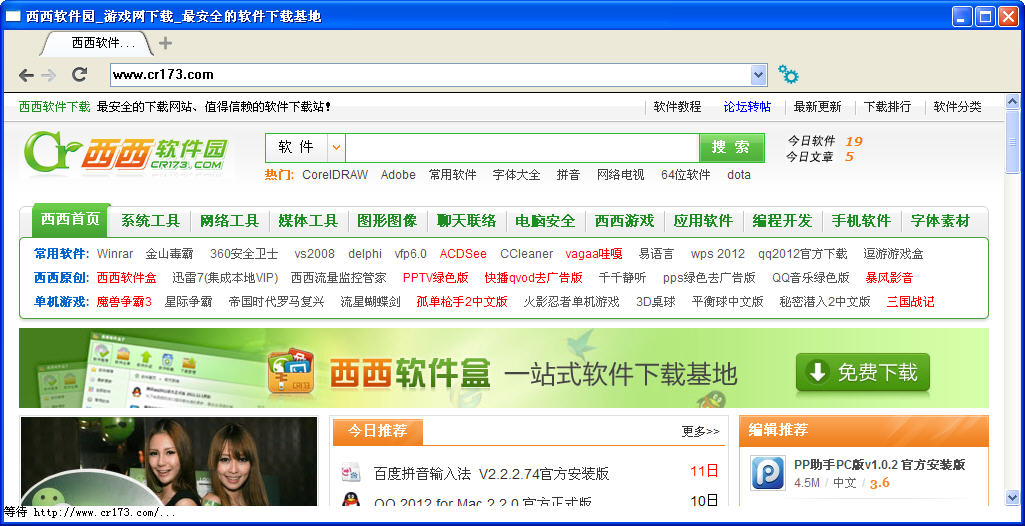Viewport: 1025px width, 526px height.
Task: Click the CorelDRAW hot keyword
Action: coord(335,175)
